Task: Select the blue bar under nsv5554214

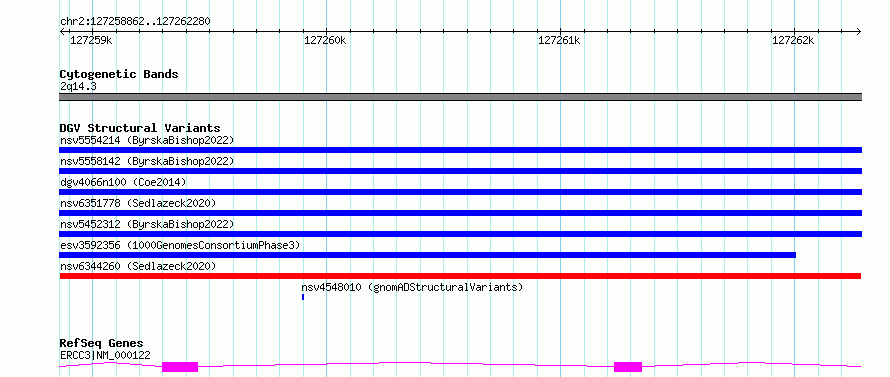Action: click(x=460, y=150)
